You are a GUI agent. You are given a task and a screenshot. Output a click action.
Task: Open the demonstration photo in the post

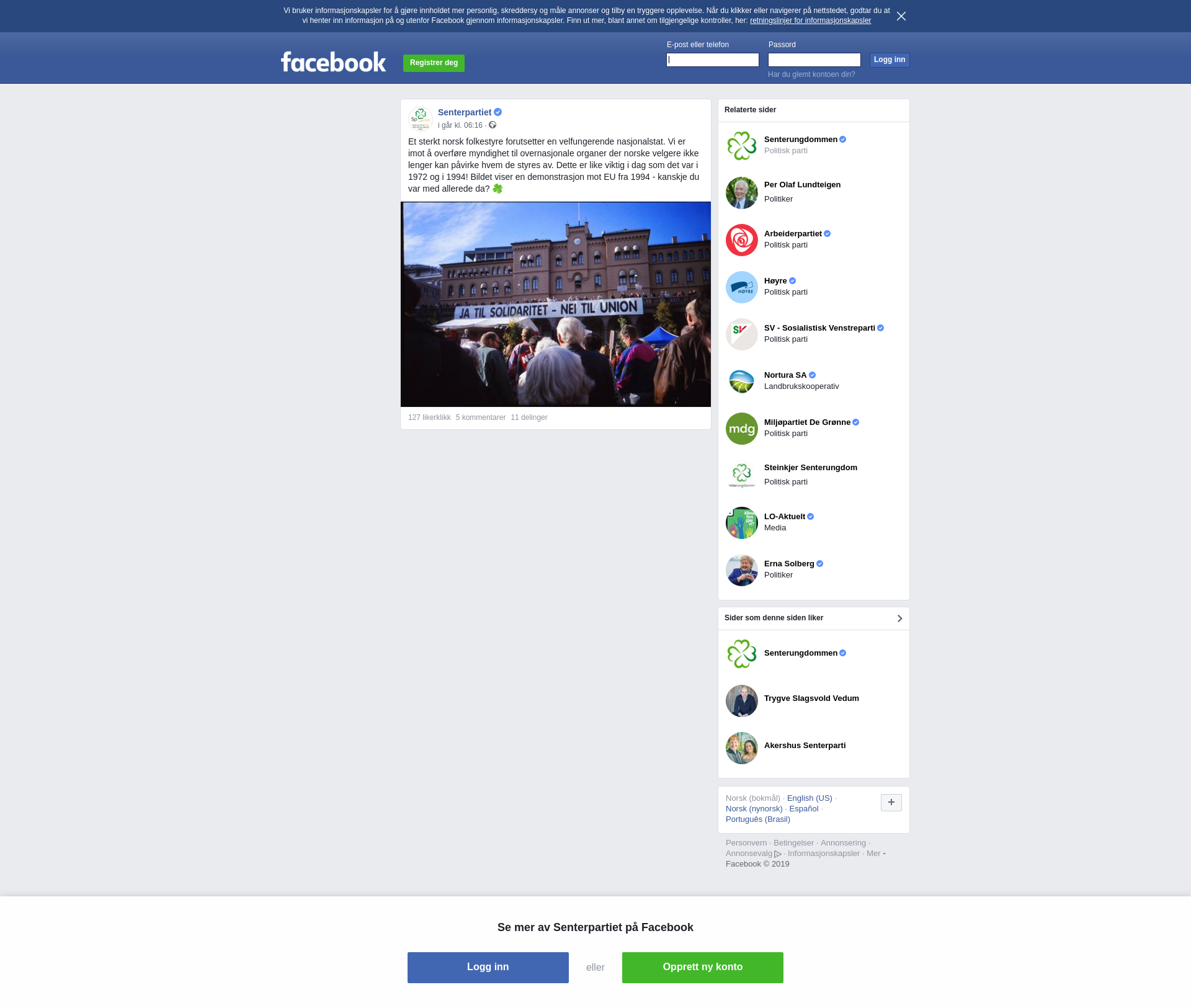coord(556,305)
